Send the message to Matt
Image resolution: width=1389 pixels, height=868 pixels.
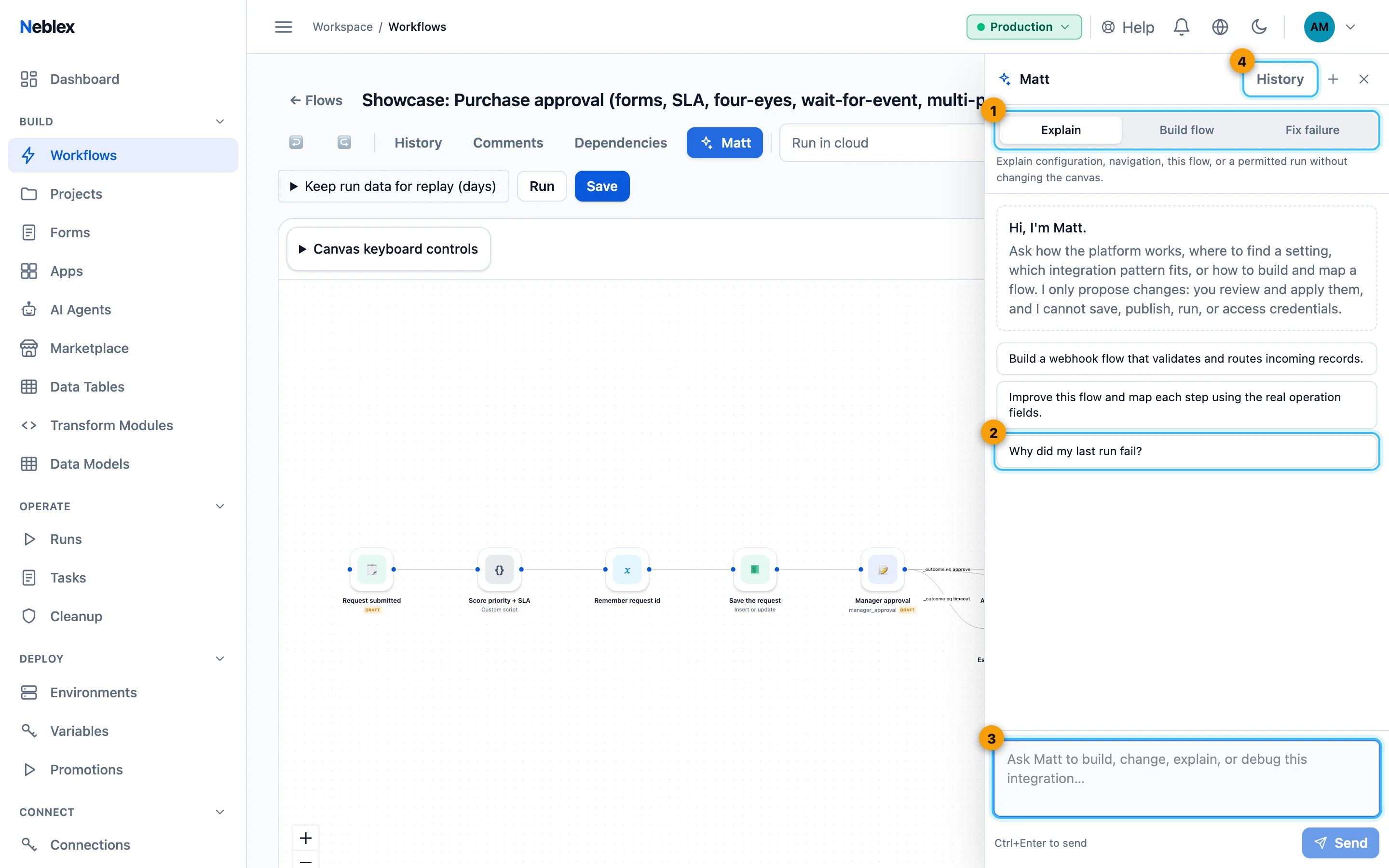tap(1340, 842)
